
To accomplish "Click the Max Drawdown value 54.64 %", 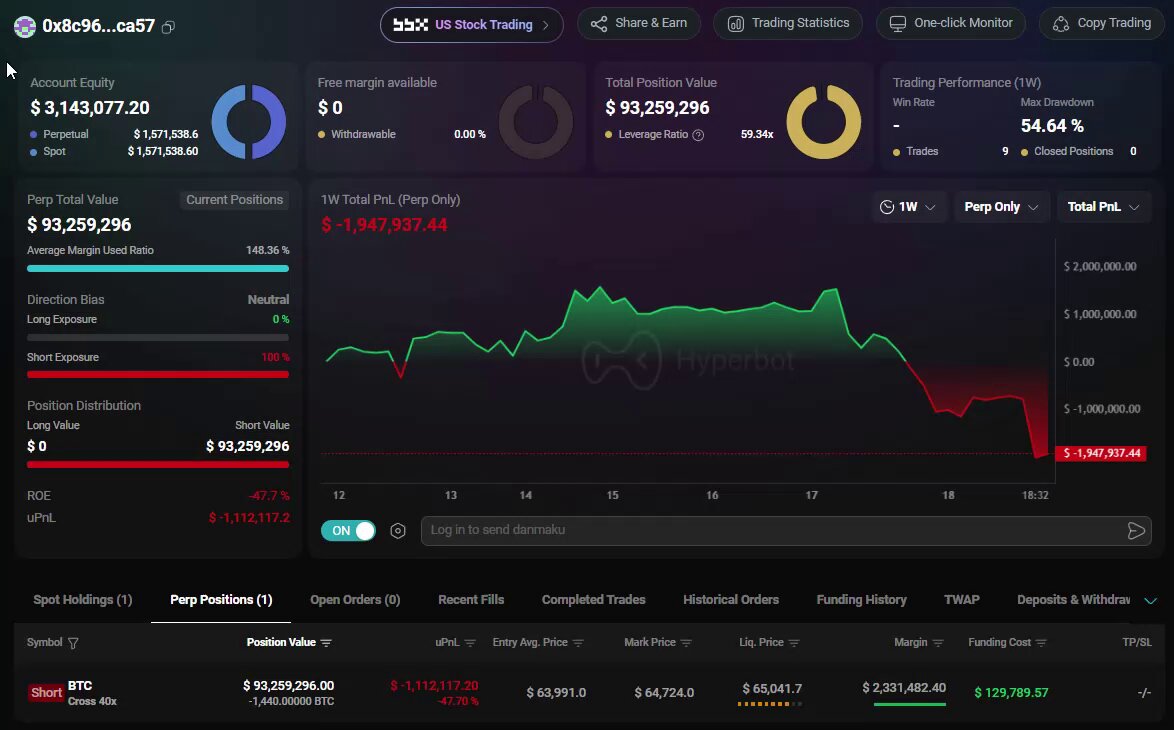I will pyautogui.click(x=1052, y=126).
